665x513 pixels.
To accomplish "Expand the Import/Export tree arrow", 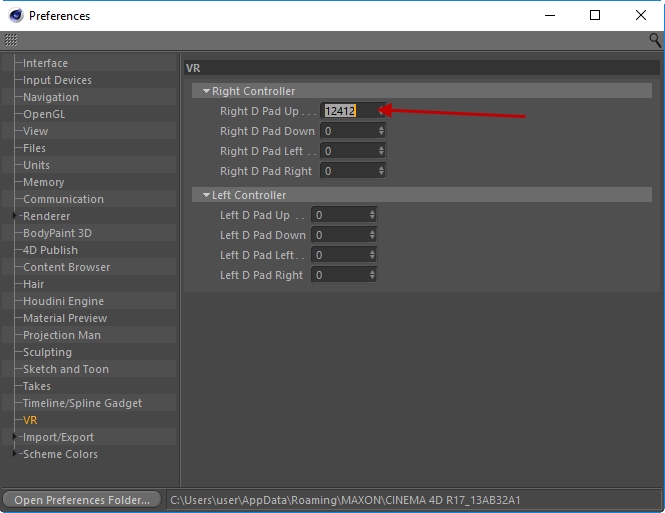I will 14,437.
